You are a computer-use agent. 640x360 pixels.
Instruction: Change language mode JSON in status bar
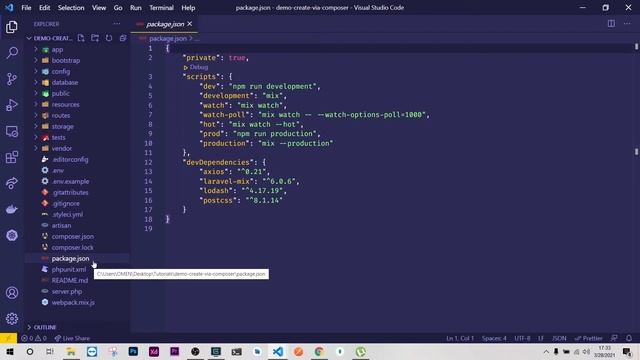[559, 338]
